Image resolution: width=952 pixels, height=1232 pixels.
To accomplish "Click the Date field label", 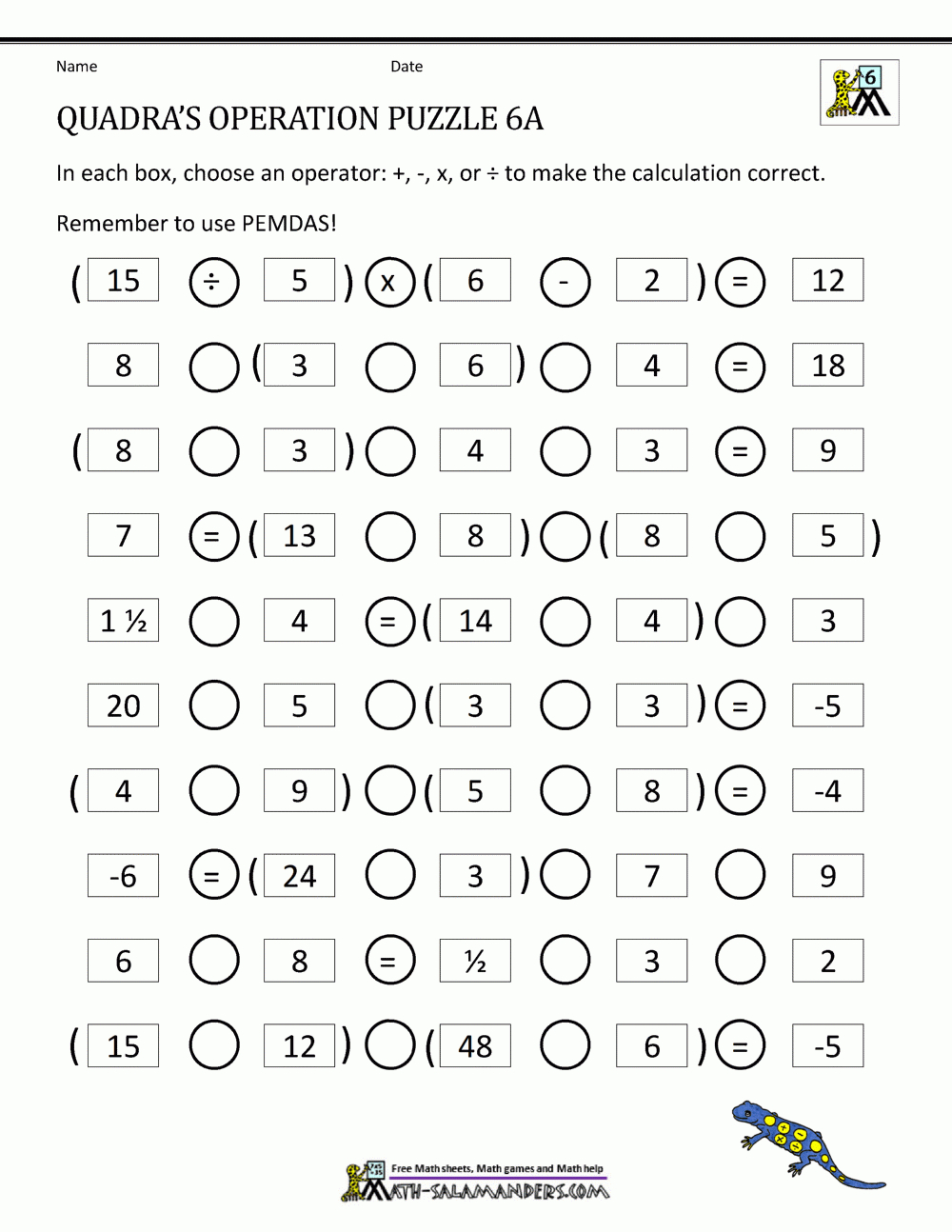I will [x=407, y=67].
